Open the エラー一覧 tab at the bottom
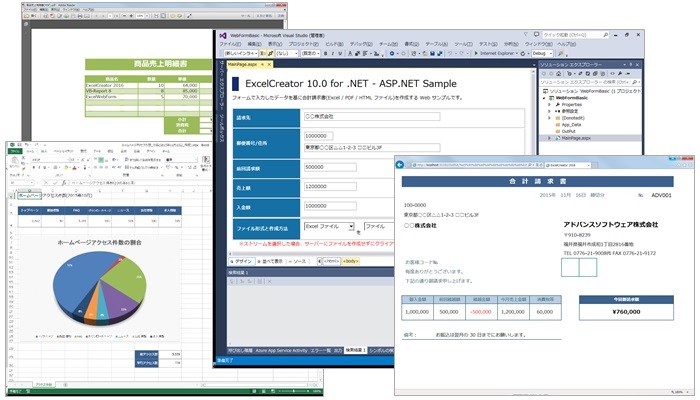This screenshot has height=400, width=700. (x=320, y=350)
